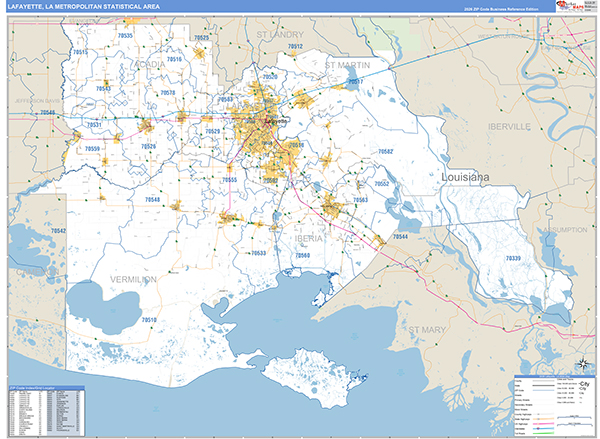
Task: Click ZIP code 70544 label
Action: 398,237
